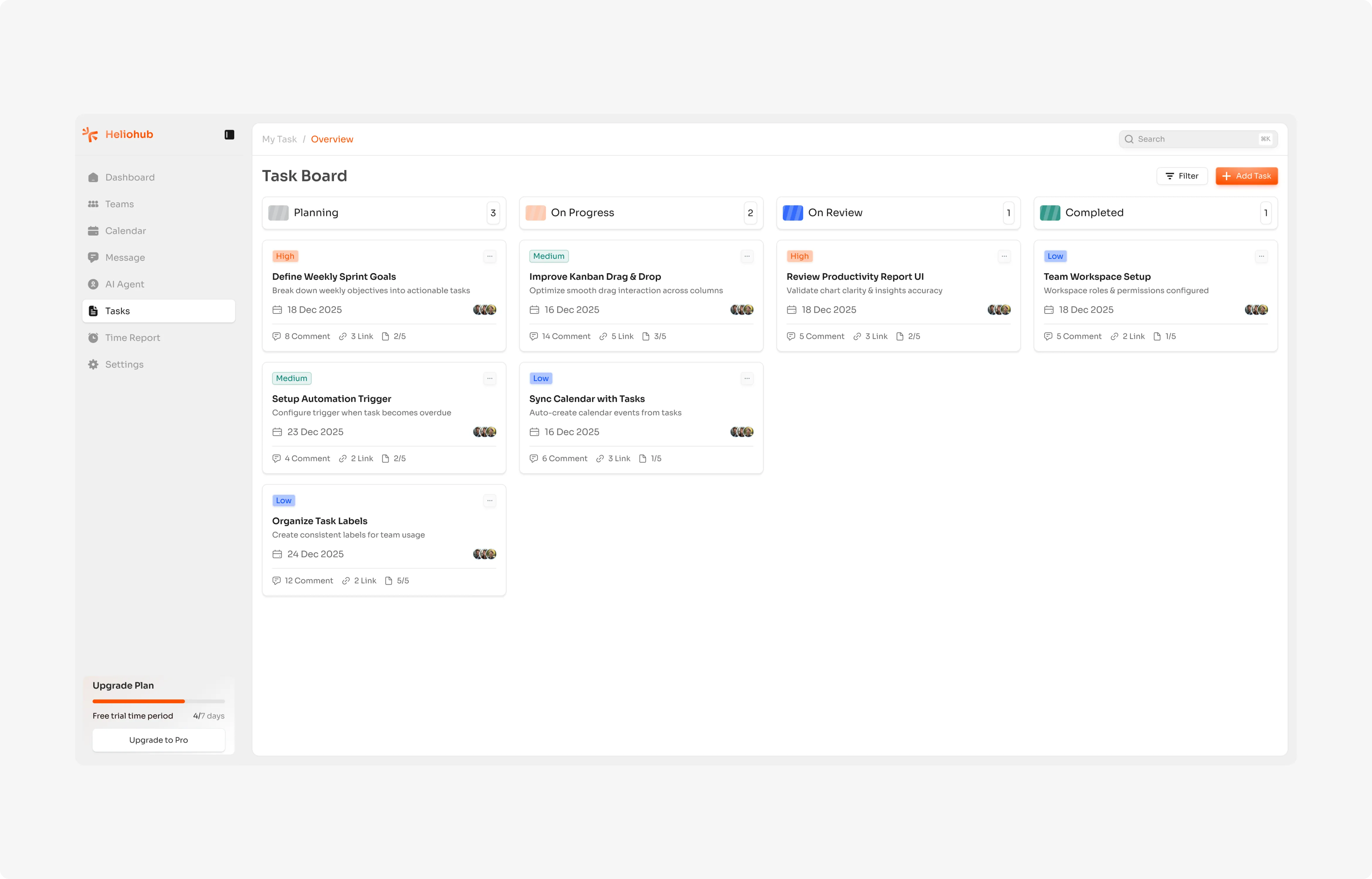Open the Dashboard page from the sidebar
The height and width of the screenshot is (879, 1372).
[130, 178]
